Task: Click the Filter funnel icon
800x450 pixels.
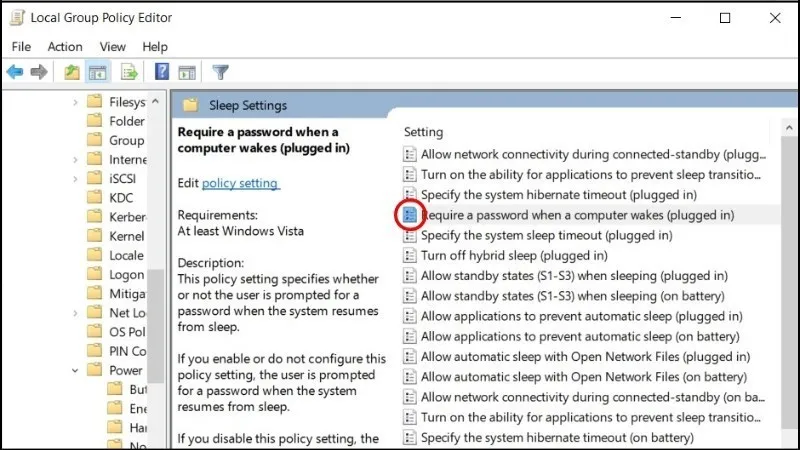Action: pyautogui.click(x=221, y=72)
